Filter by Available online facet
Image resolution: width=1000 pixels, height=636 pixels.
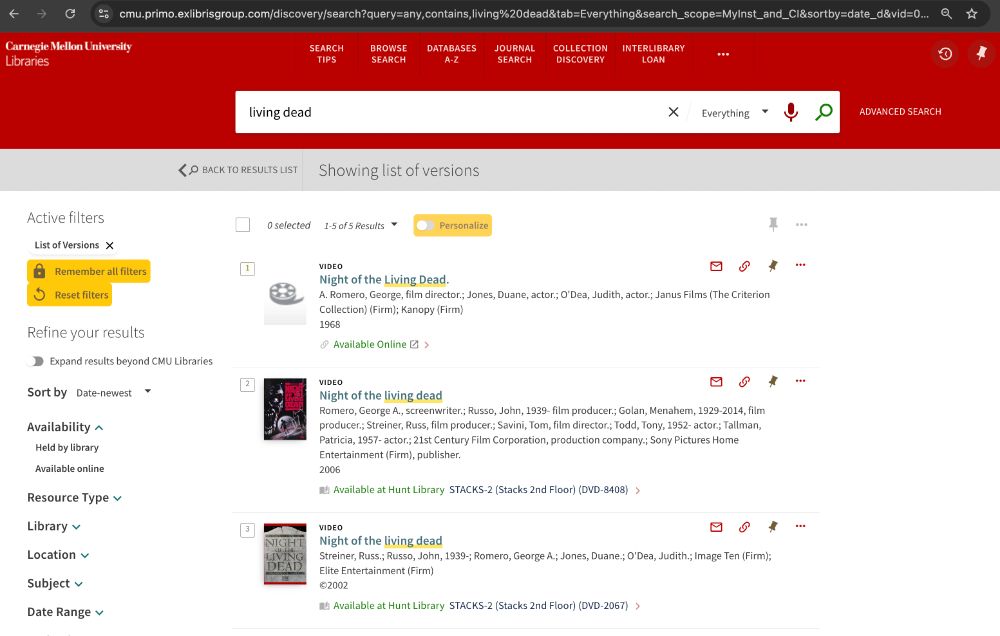click(x=70, y=469)
